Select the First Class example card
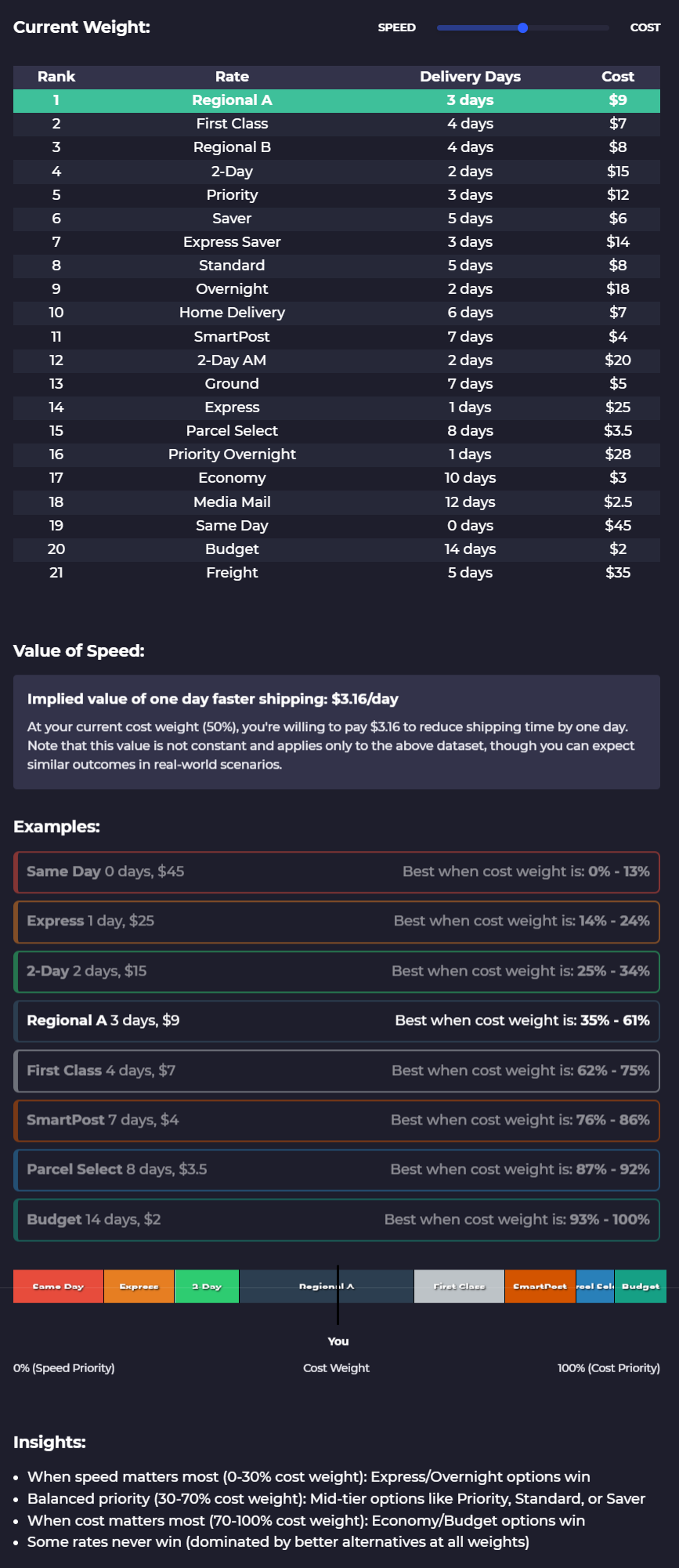Screen dimensions: 679x1568 click(336, 1070)
